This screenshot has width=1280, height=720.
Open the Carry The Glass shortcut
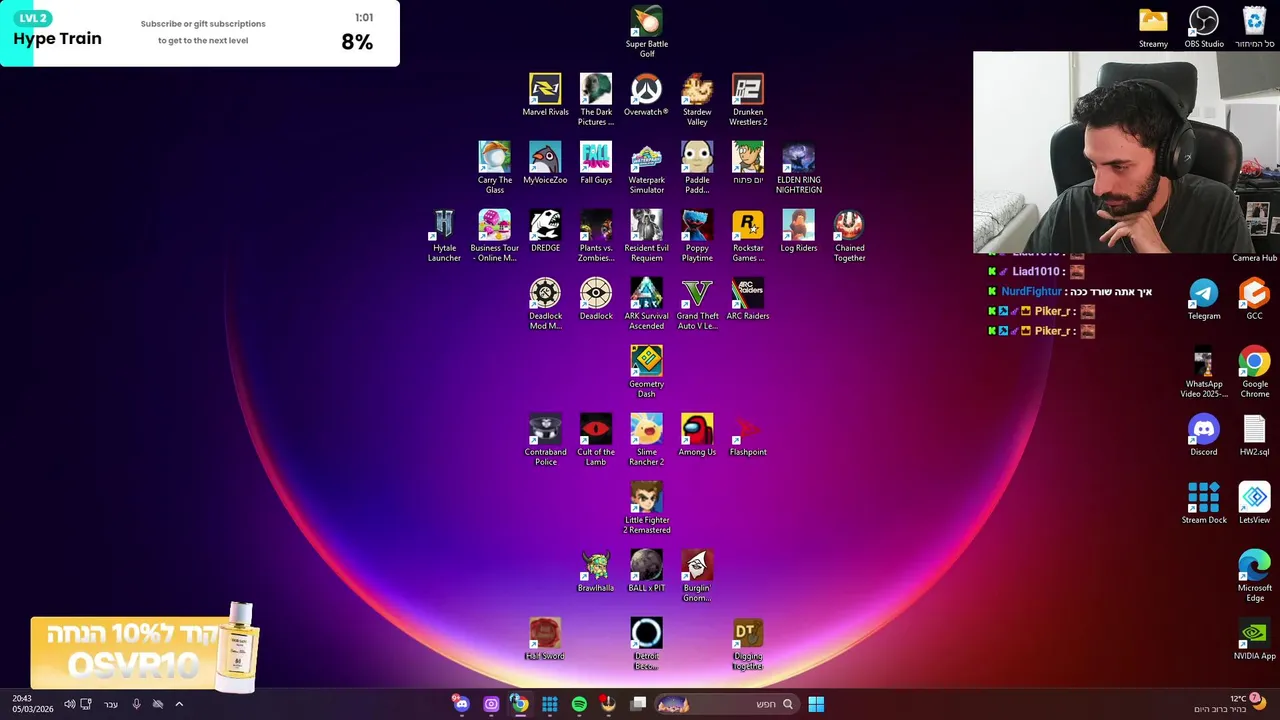click(495, 168)
